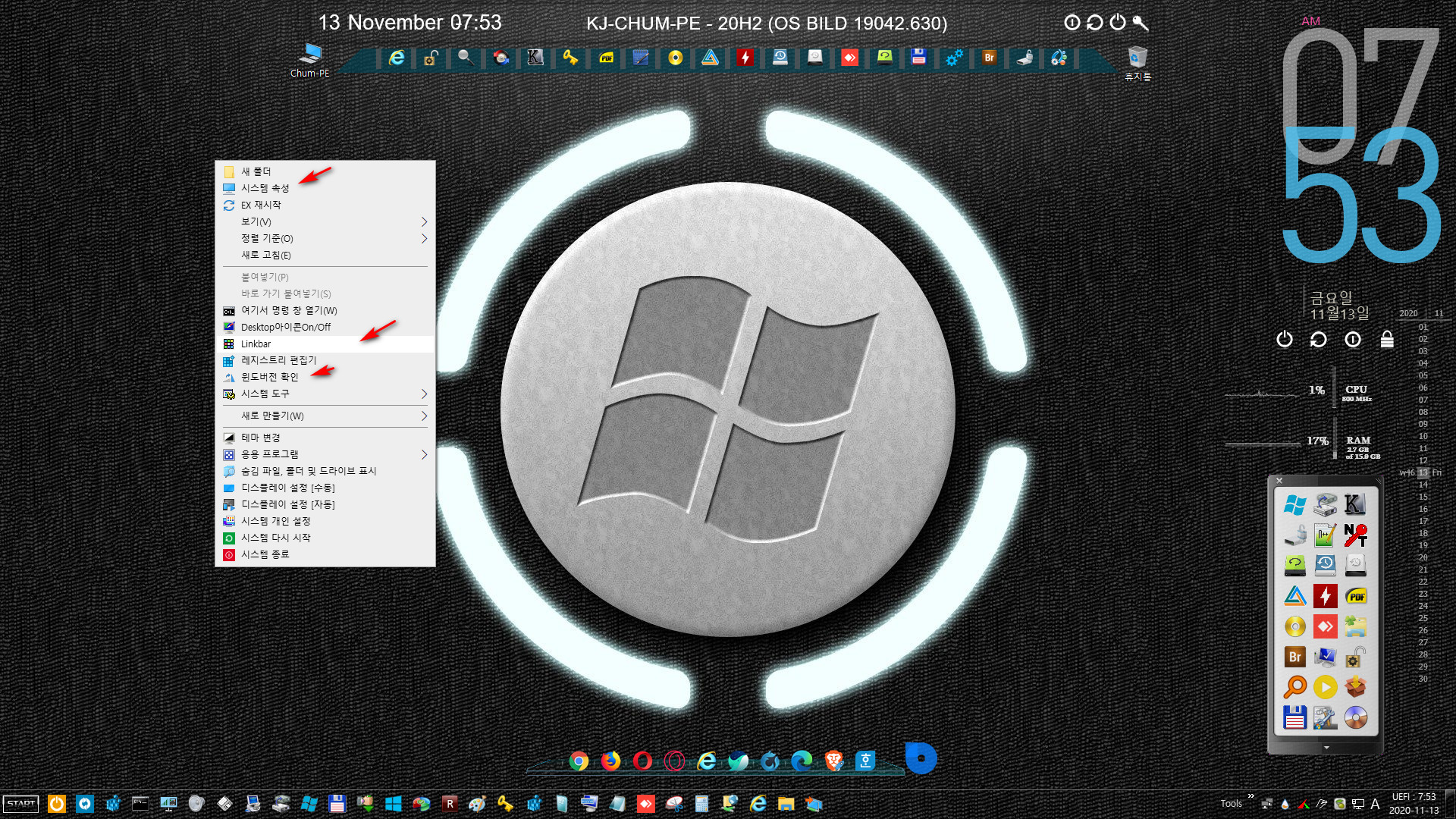Choose 테마 변경 in context menu
This screenshot has width=1456, height=819.
click(325, 438)
